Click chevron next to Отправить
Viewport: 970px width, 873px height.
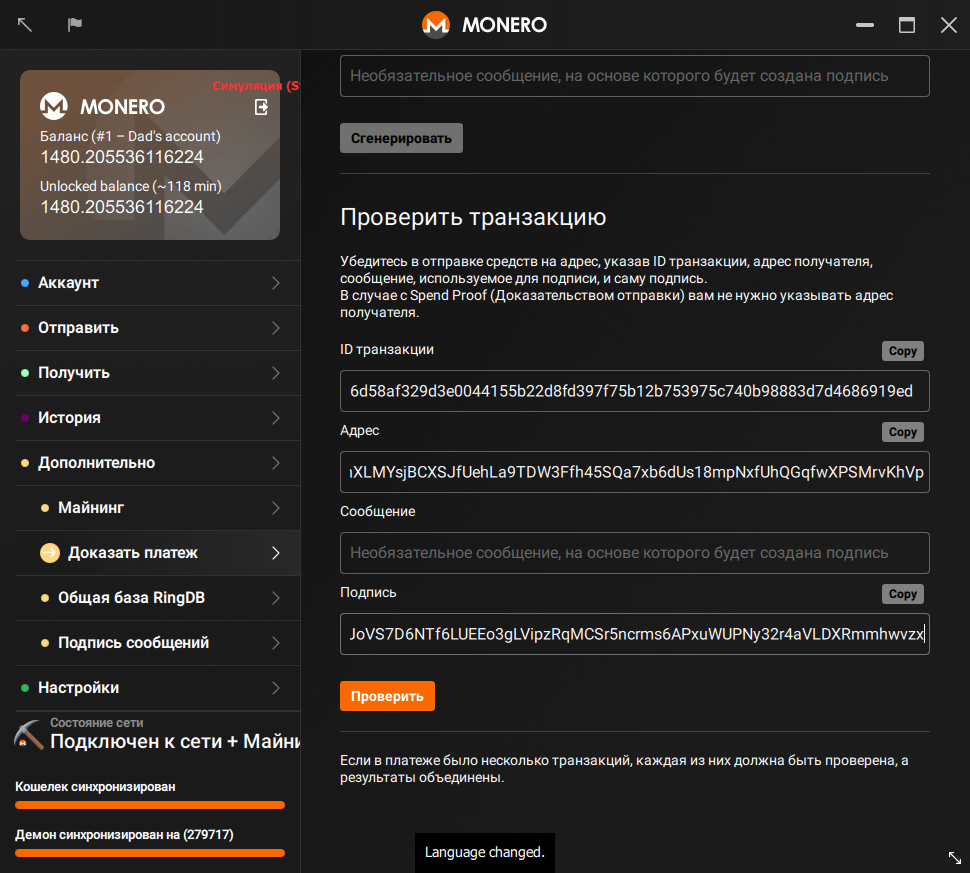276,328
